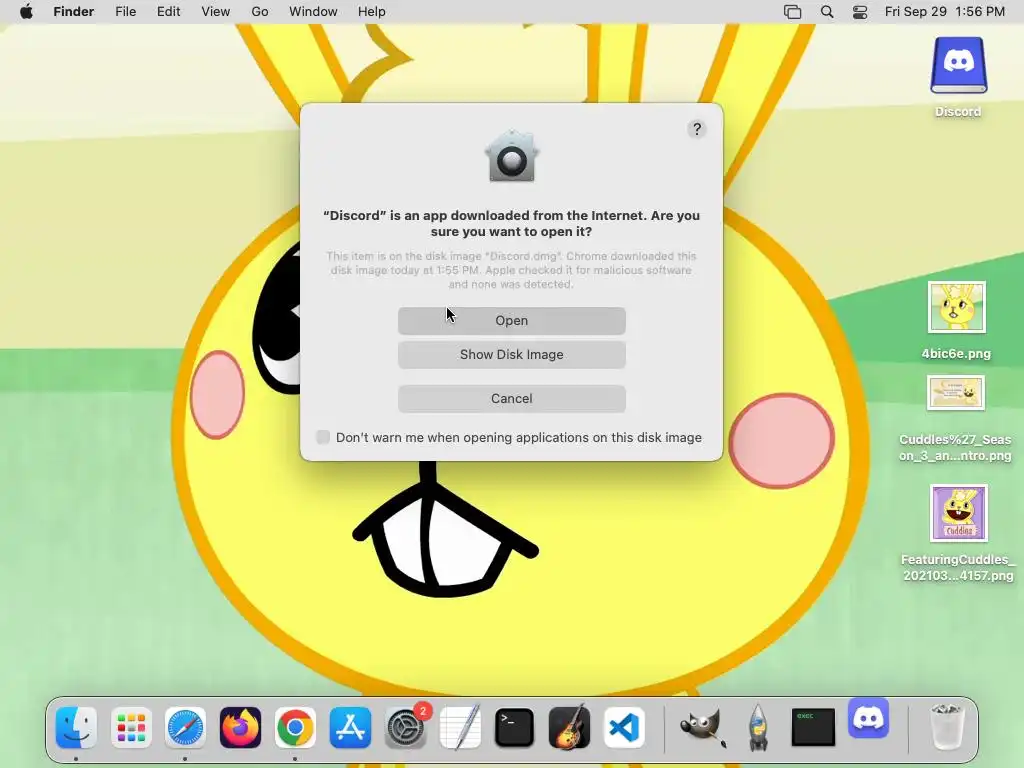Open the Go menu

(260, 12)
